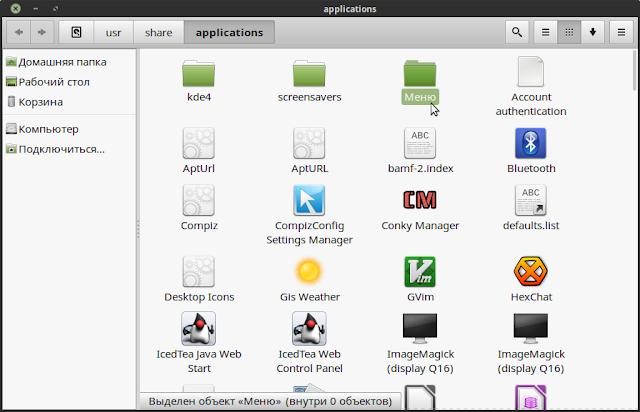The height and width of the screenshot is (412, 640).
Task: Open the root filesystem path button
Action: (x=76, y=32)
